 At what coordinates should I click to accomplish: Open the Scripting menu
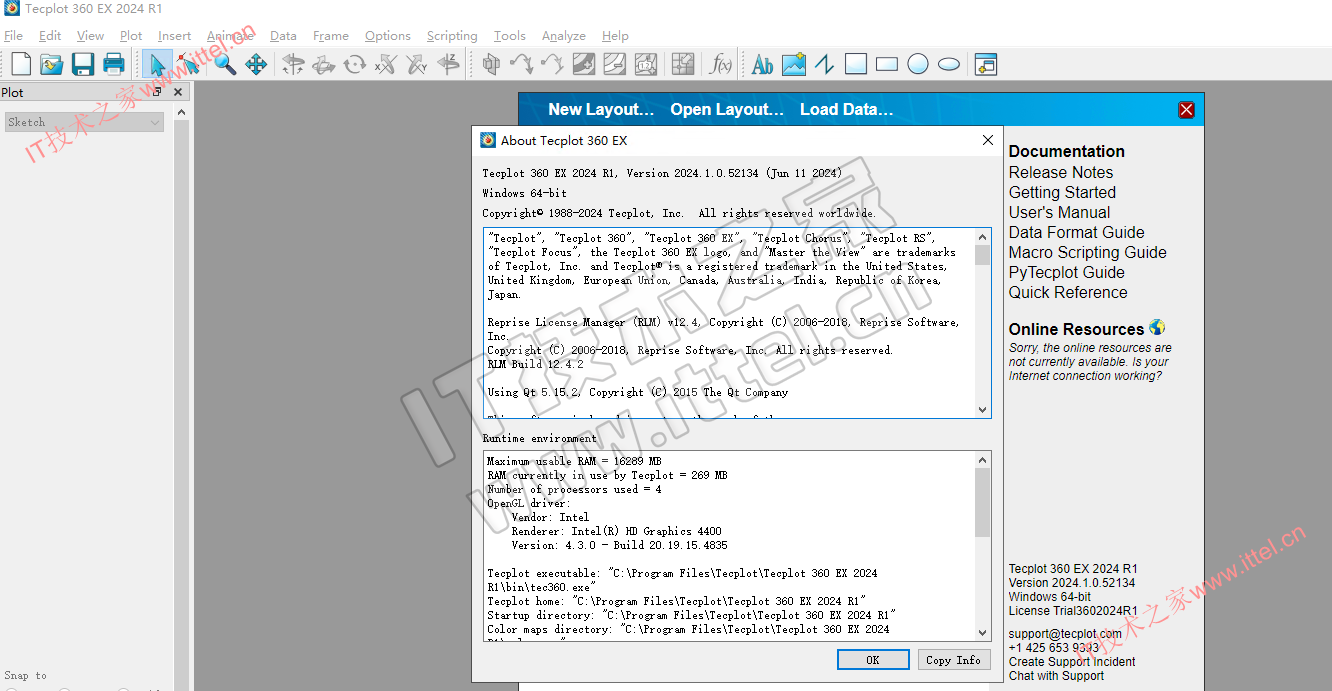(452, 36)
